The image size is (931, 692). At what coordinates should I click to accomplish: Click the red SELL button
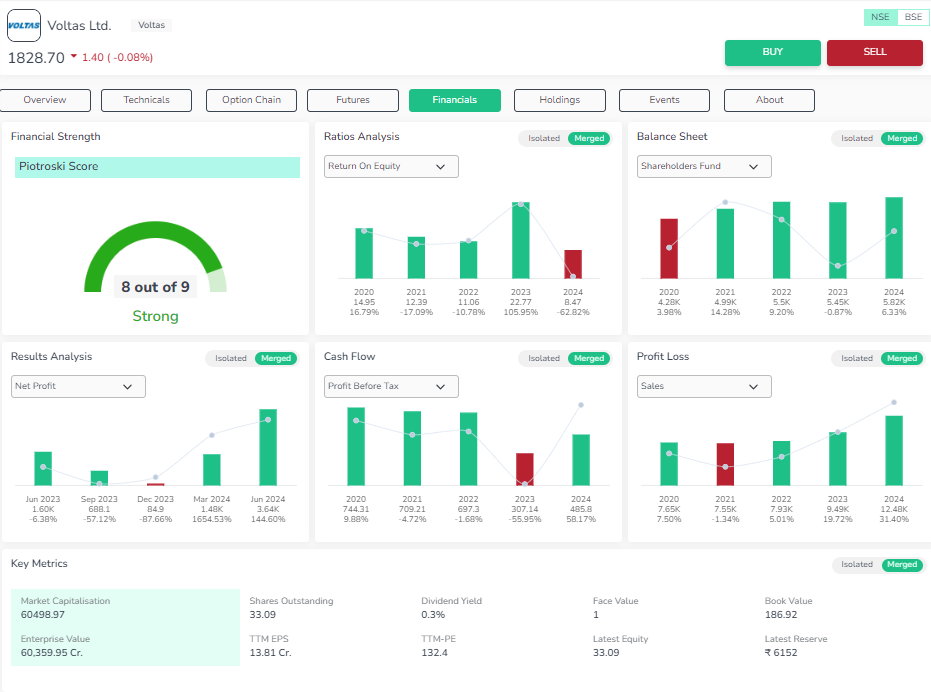coord(875,52)
